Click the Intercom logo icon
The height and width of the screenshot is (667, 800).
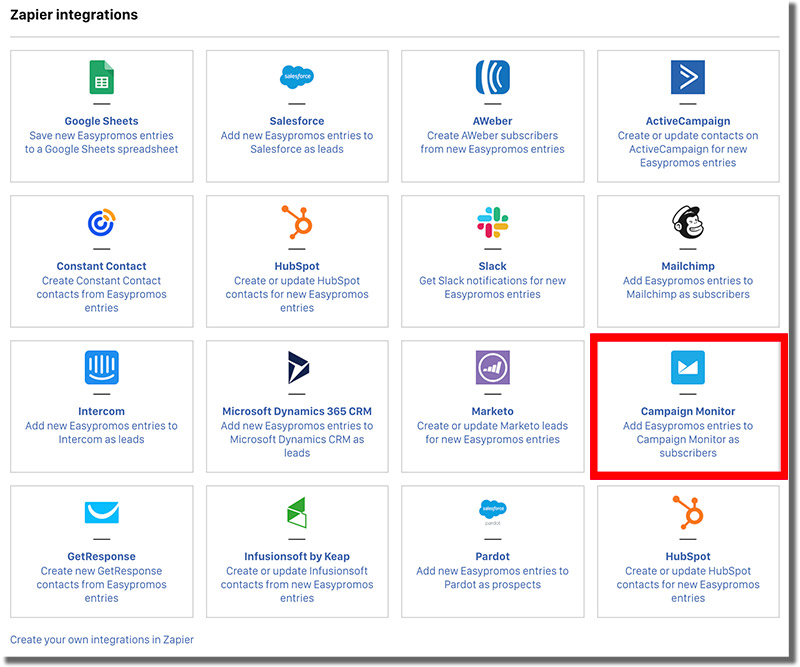(x=102, y=367)
